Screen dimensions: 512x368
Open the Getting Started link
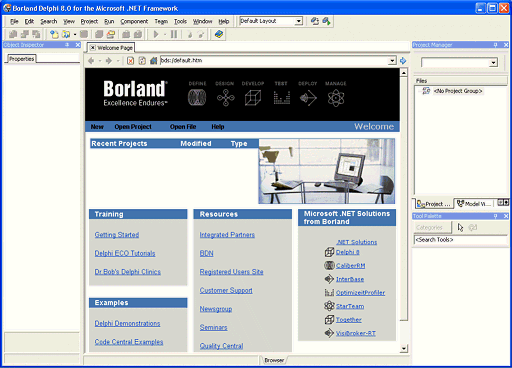point(117,235)
